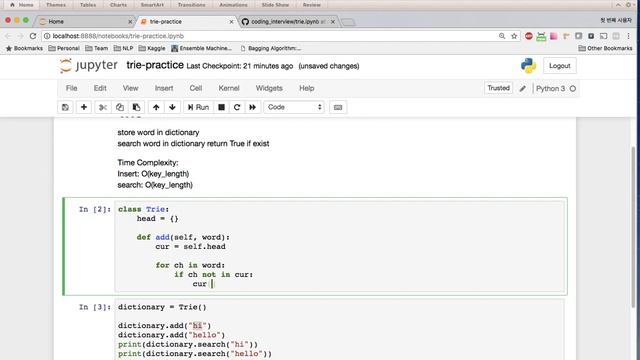Open the Help menu in Jupyter
Screen dimensions: 640x360
[307, 88]
